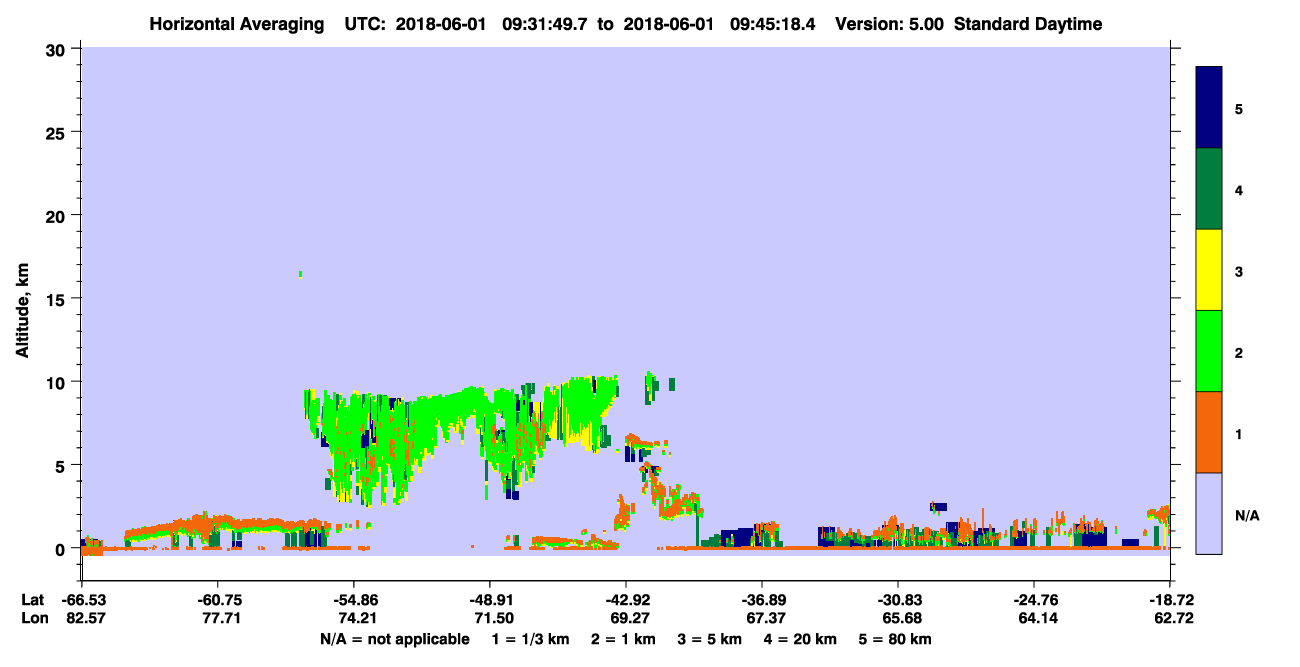Click the dark blue colorbar segment labeled 5

pyautogui.click(x=1209, y=107)
